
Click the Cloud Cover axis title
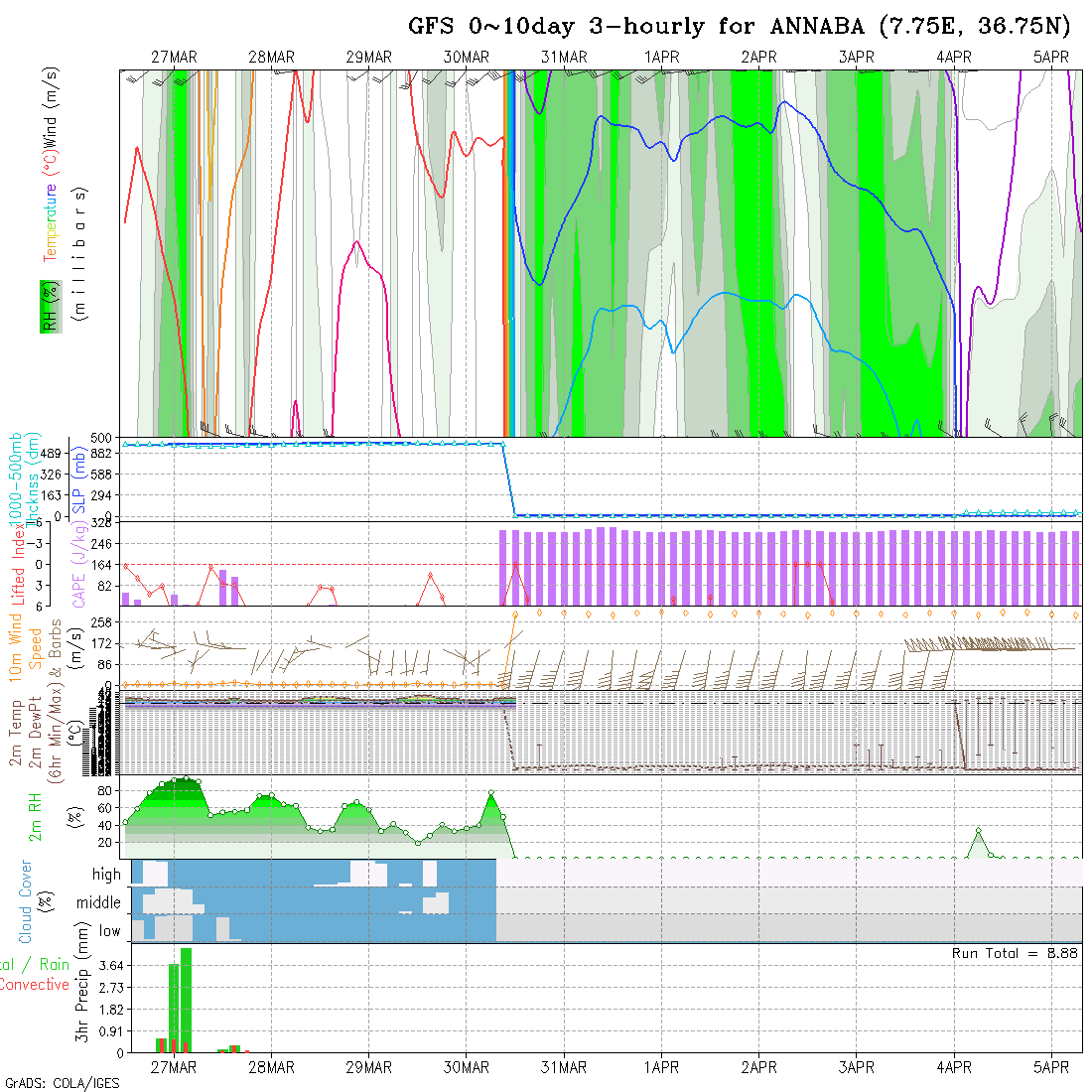point(26,901)
